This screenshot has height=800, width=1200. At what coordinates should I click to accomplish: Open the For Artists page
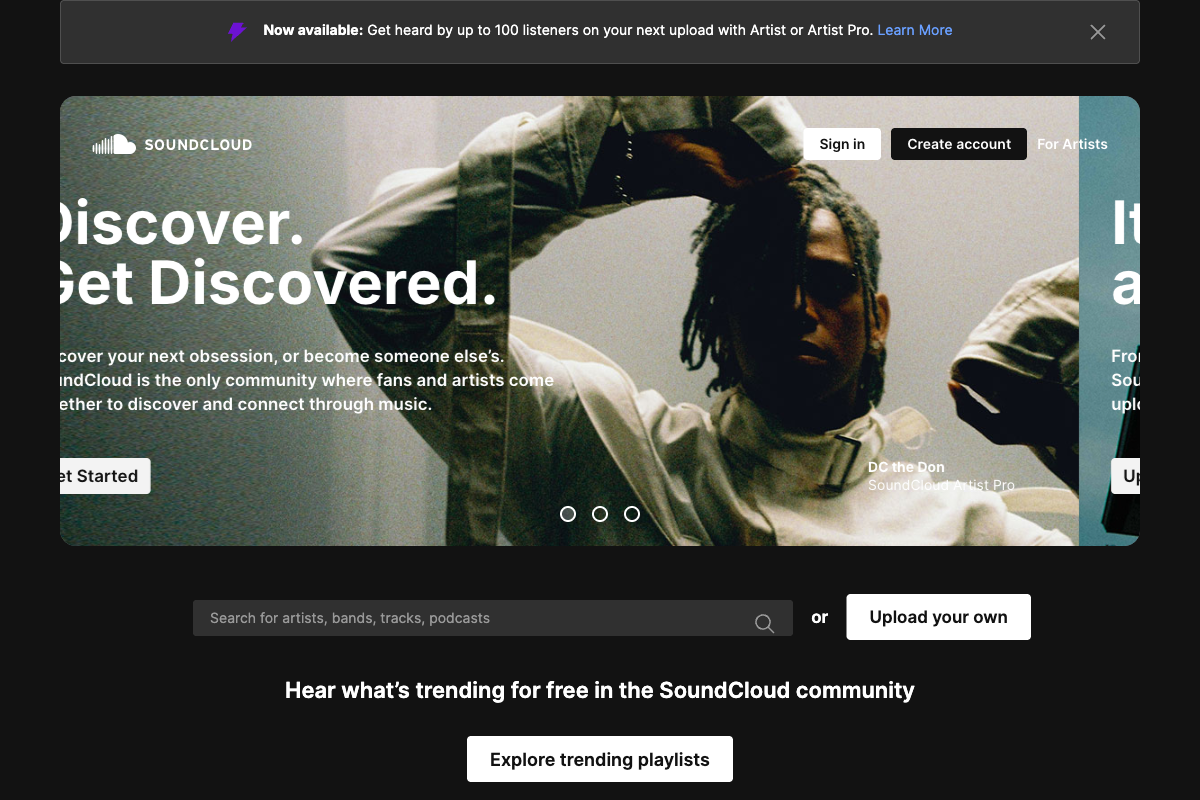coord(1072,144)
